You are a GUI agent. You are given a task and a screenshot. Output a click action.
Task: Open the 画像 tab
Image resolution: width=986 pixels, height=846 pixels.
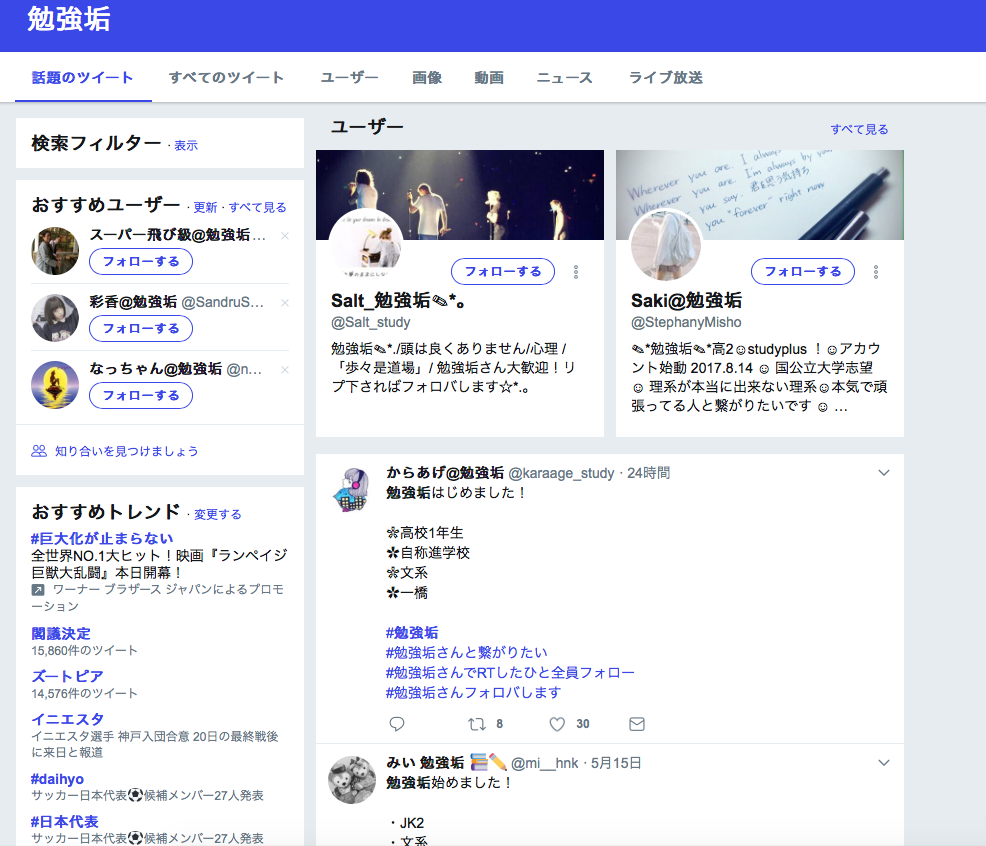(427, 78)
